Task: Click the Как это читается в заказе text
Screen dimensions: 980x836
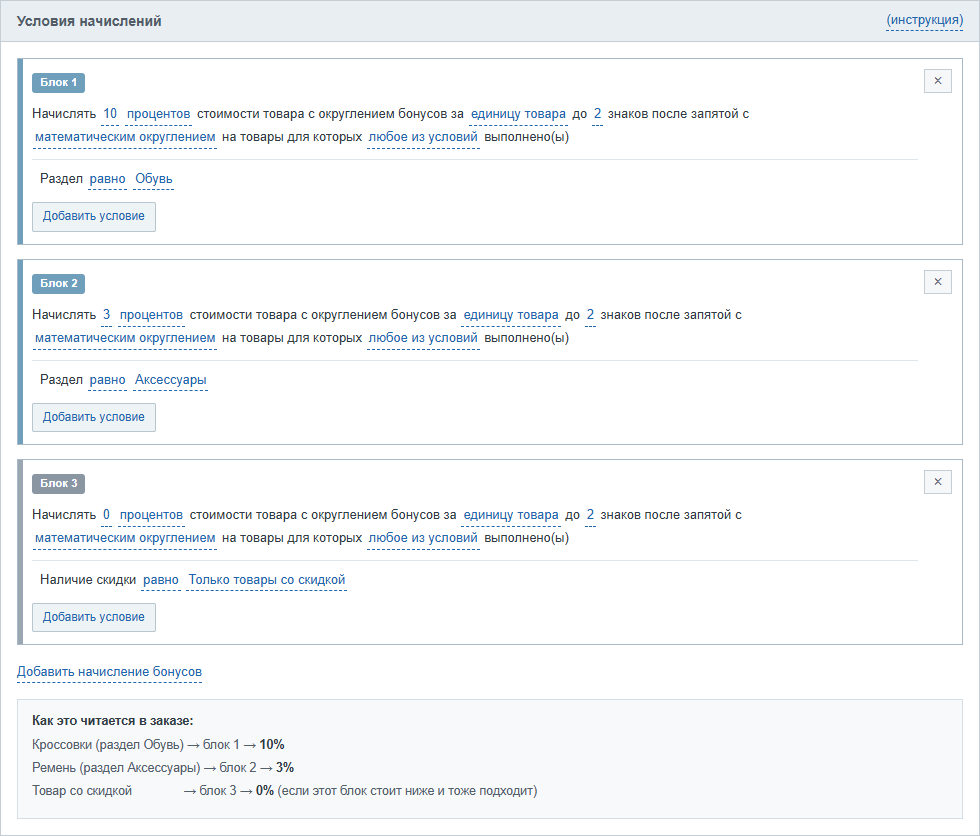Action: (x=112, y=721)
